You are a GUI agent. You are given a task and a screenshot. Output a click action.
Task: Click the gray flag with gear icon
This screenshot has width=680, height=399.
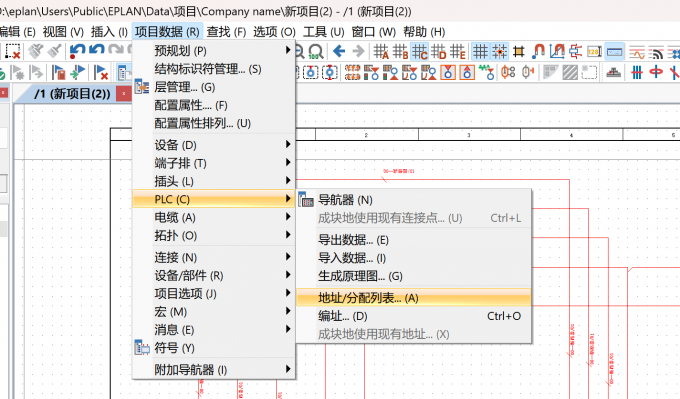pos(17,72)
